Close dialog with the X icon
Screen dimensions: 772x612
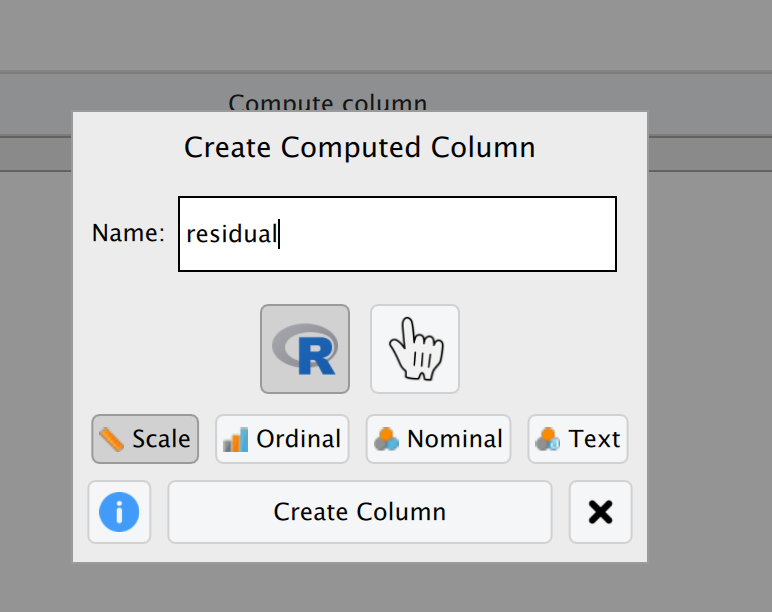click(x=601, y=512)
